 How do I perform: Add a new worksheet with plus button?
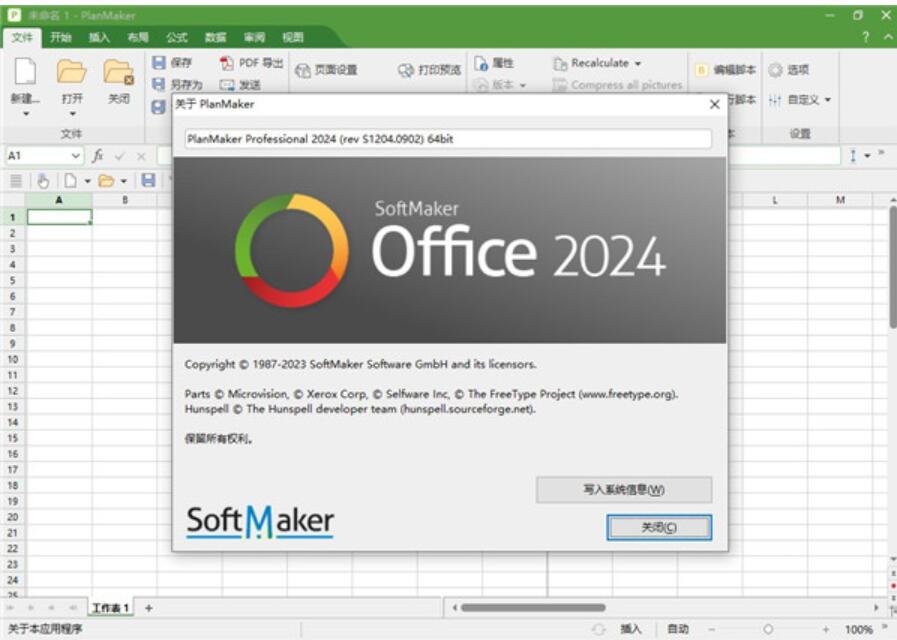pyautogui.click(x=149, y=607)
